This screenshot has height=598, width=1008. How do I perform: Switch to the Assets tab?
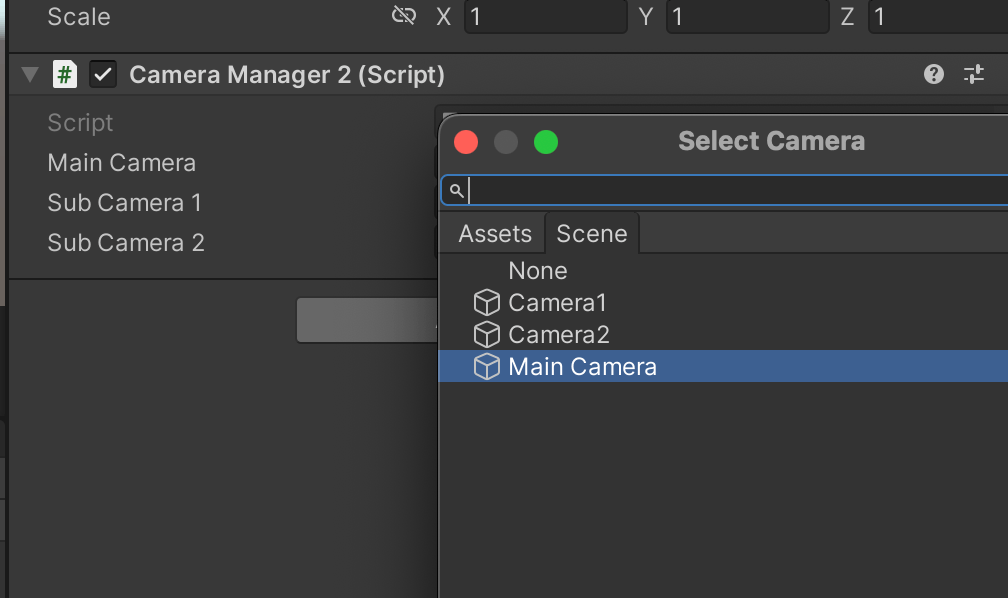pyautogui.click(x=494, y=234)
